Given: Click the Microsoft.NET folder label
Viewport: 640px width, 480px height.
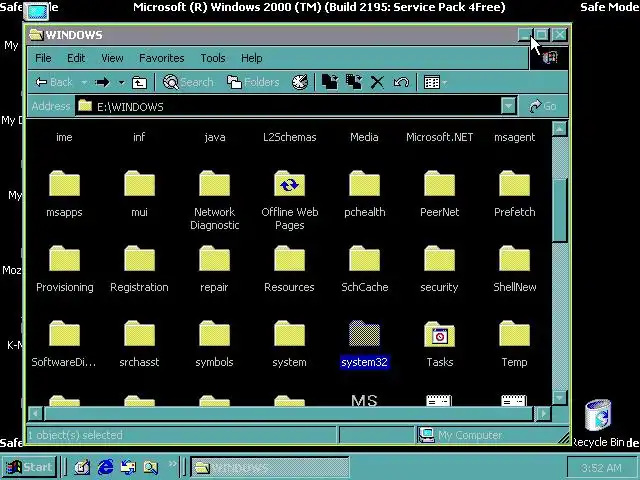Looking at the screenshot, I should pos(440,137).
